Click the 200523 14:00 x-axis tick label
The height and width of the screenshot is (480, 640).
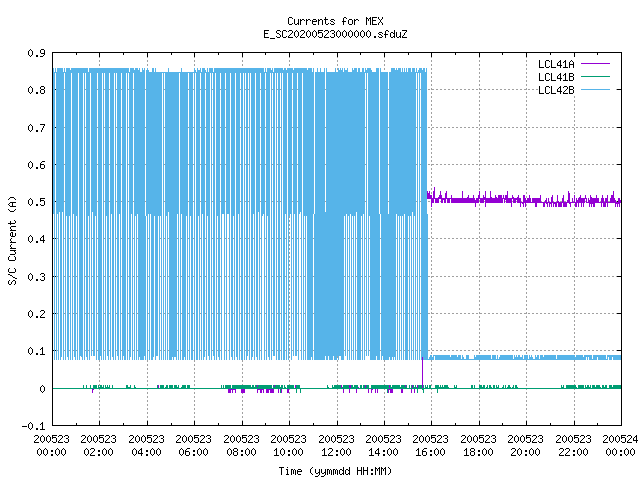(x=383, y=445)
